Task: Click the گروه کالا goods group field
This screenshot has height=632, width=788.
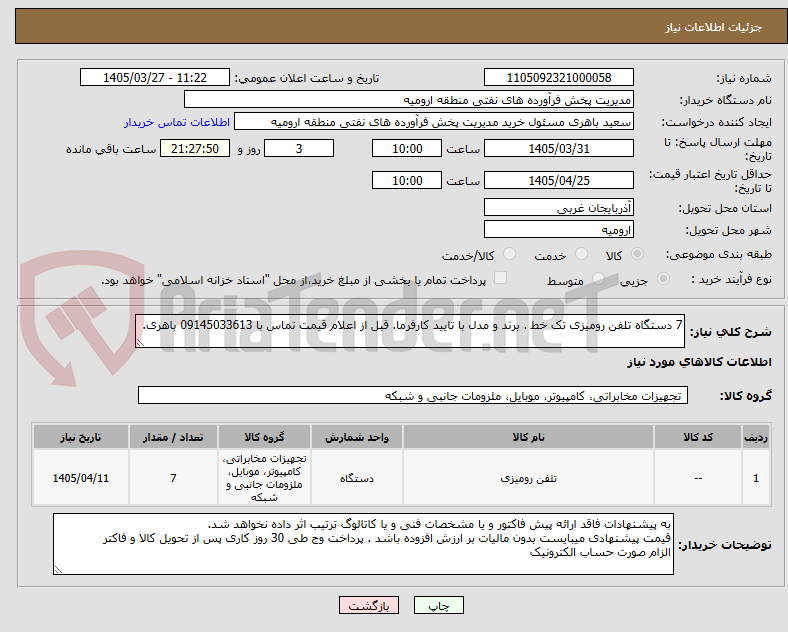Action: click(413, 395)
